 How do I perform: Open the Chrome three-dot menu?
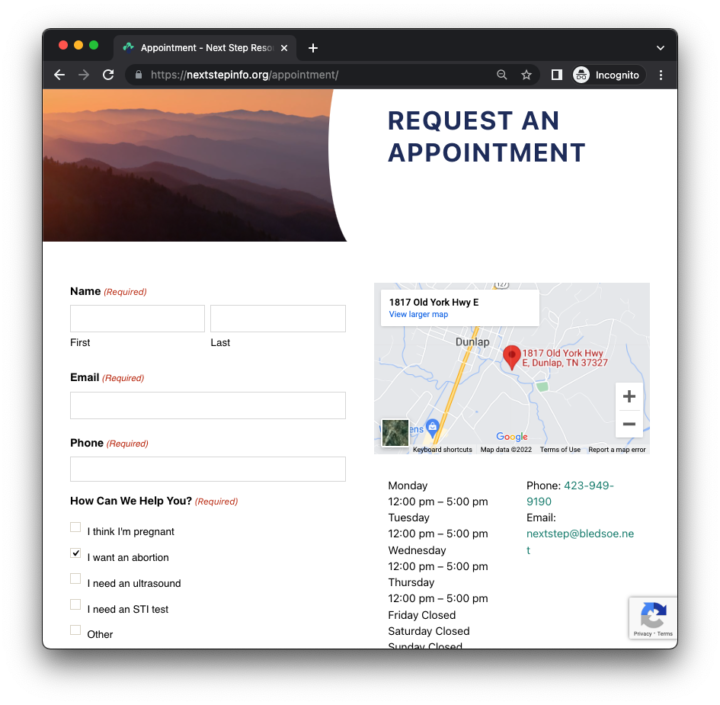point(661,75)
